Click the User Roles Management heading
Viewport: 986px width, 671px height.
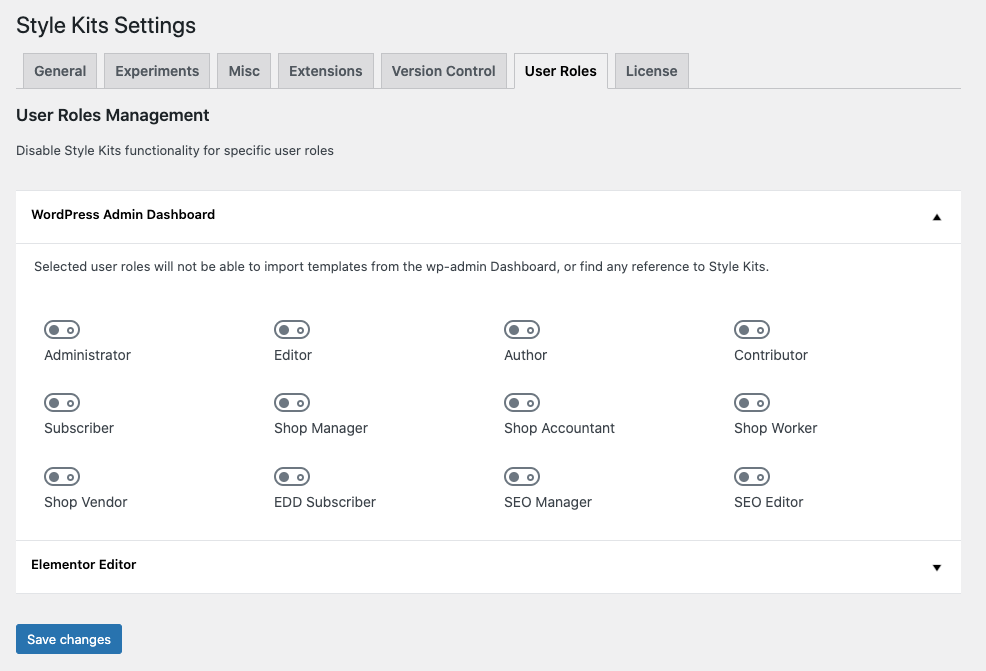(x=113, y=115)
